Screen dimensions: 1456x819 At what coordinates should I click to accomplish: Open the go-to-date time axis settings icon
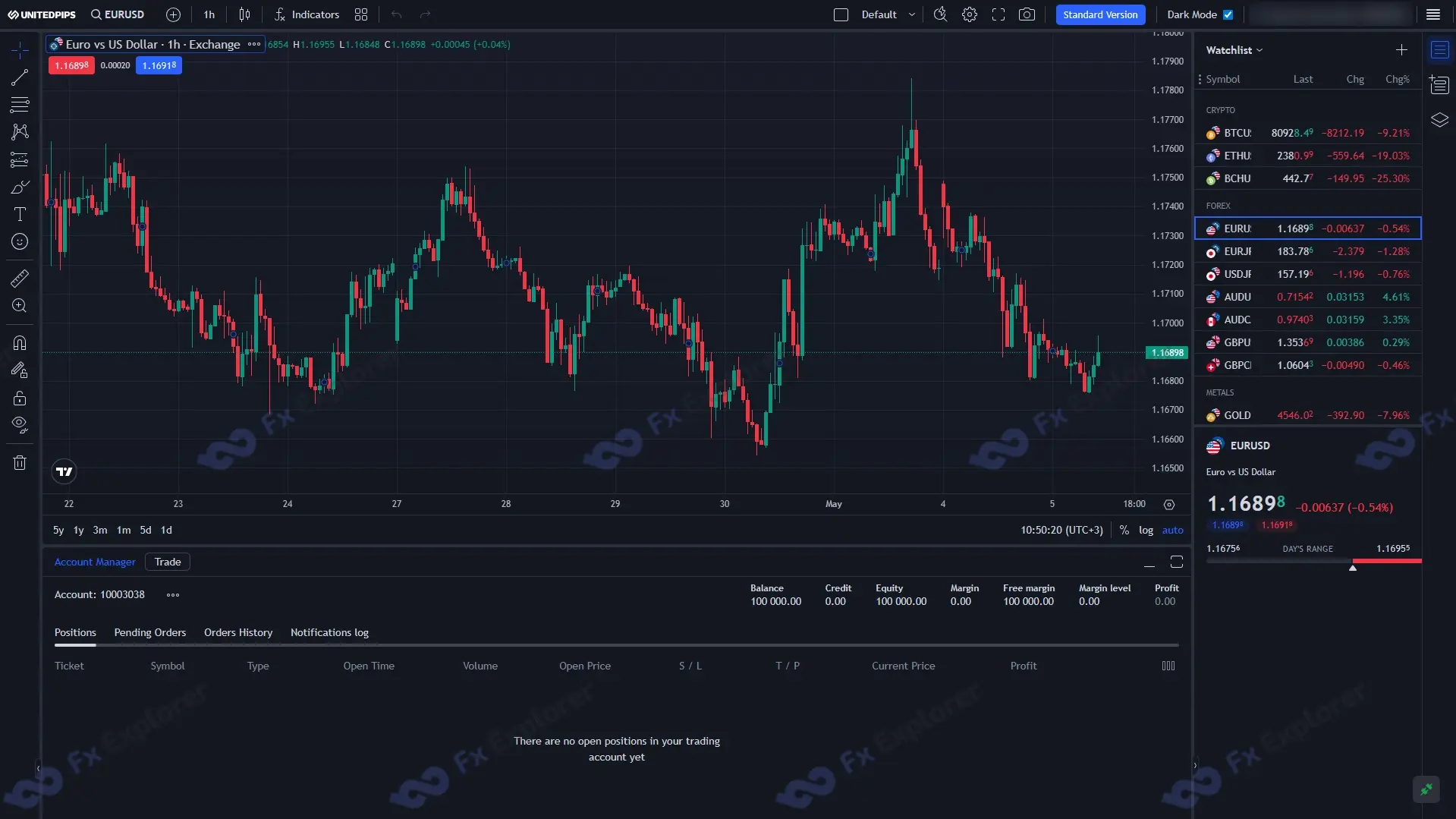(1169, 504)
